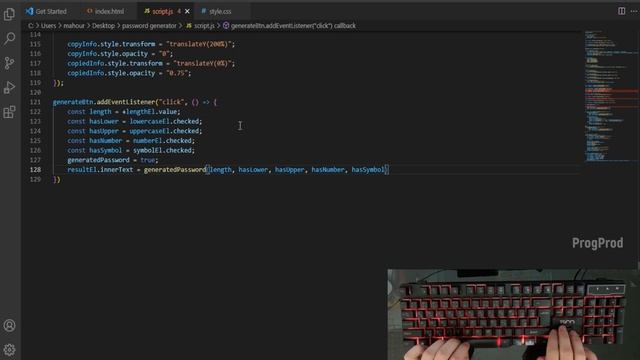Click the keyboard webcam overlay thumbnail

point(512,314)
